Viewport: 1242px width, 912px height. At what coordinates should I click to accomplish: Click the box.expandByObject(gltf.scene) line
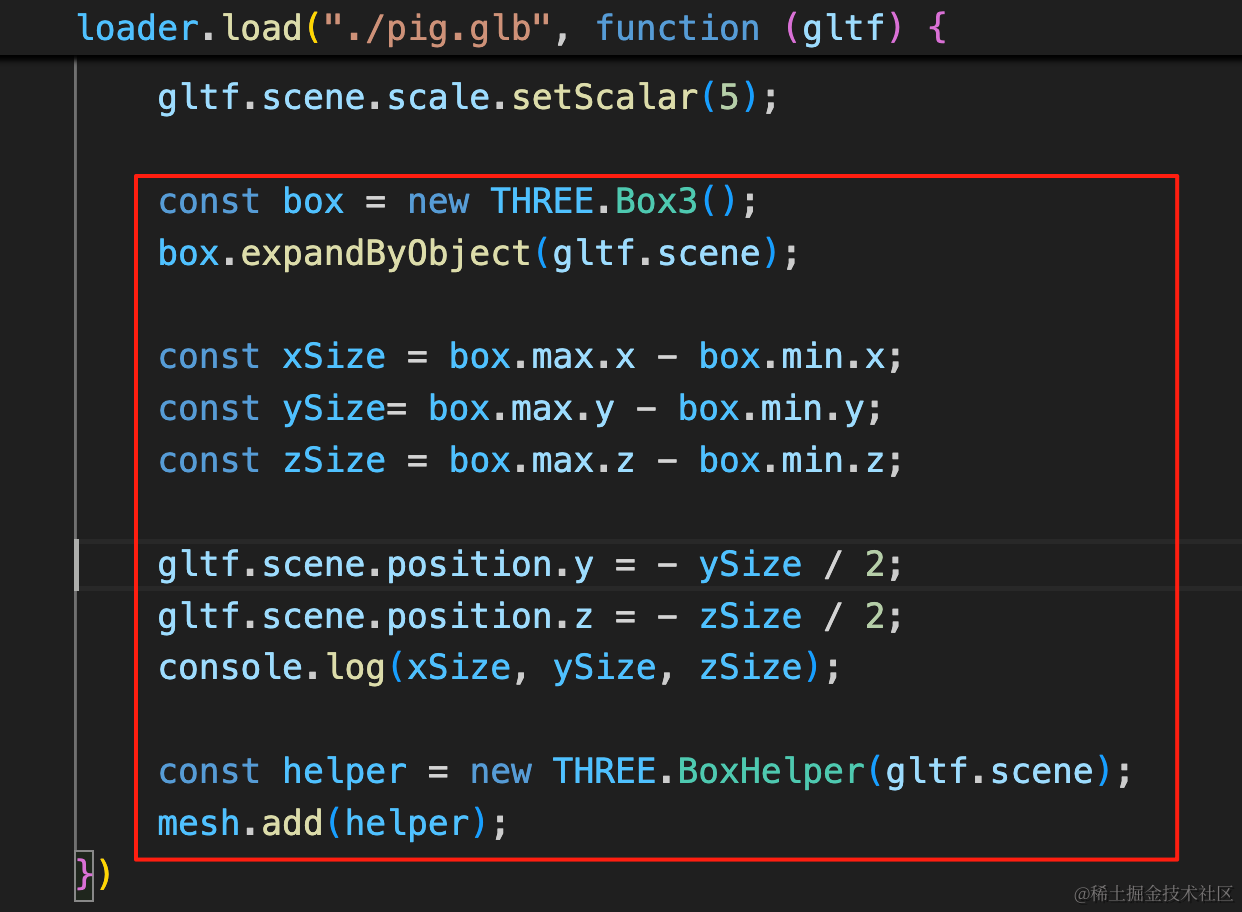click(479, 254)
